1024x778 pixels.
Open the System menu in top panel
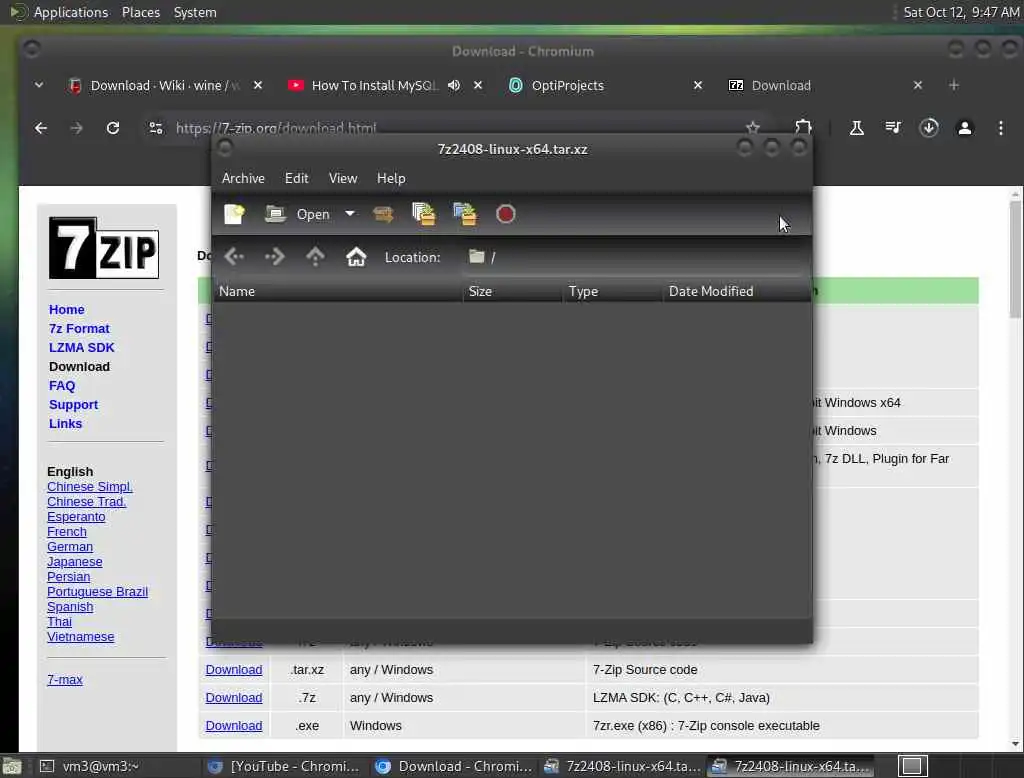coord(195,12)
